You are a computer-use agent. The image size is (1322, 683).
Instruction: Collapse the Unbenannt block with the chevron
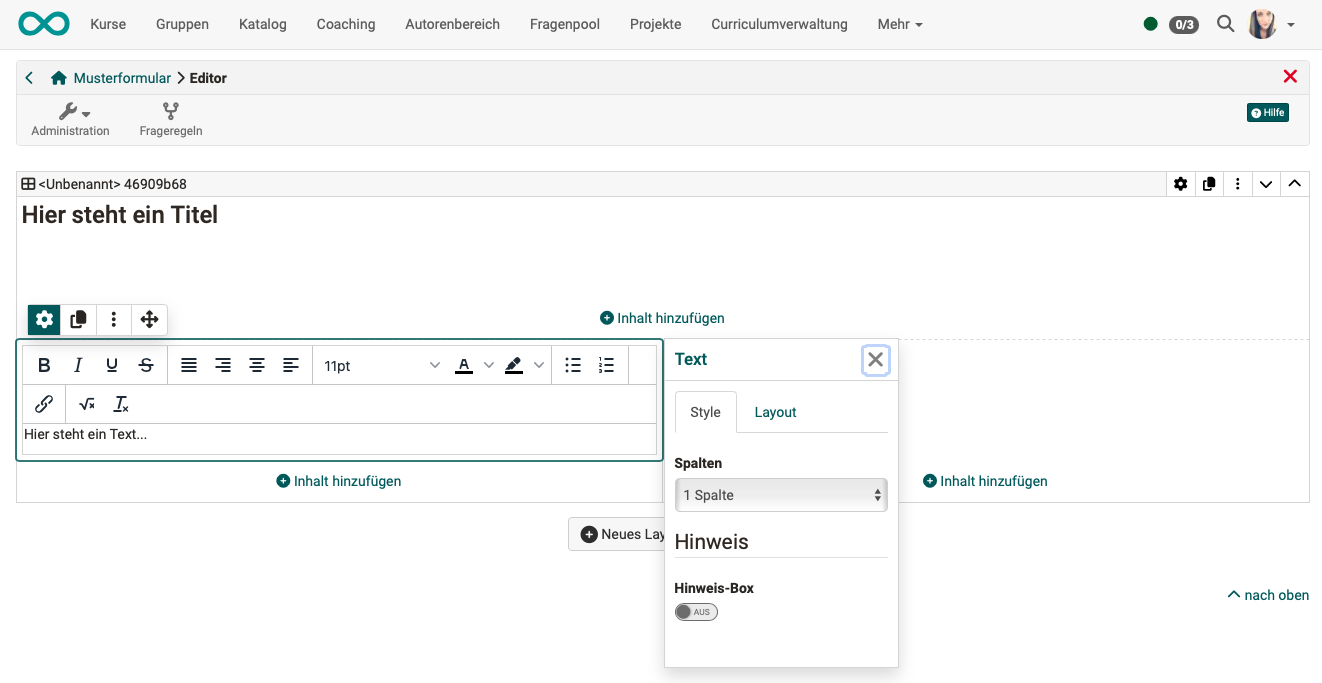1266,184
